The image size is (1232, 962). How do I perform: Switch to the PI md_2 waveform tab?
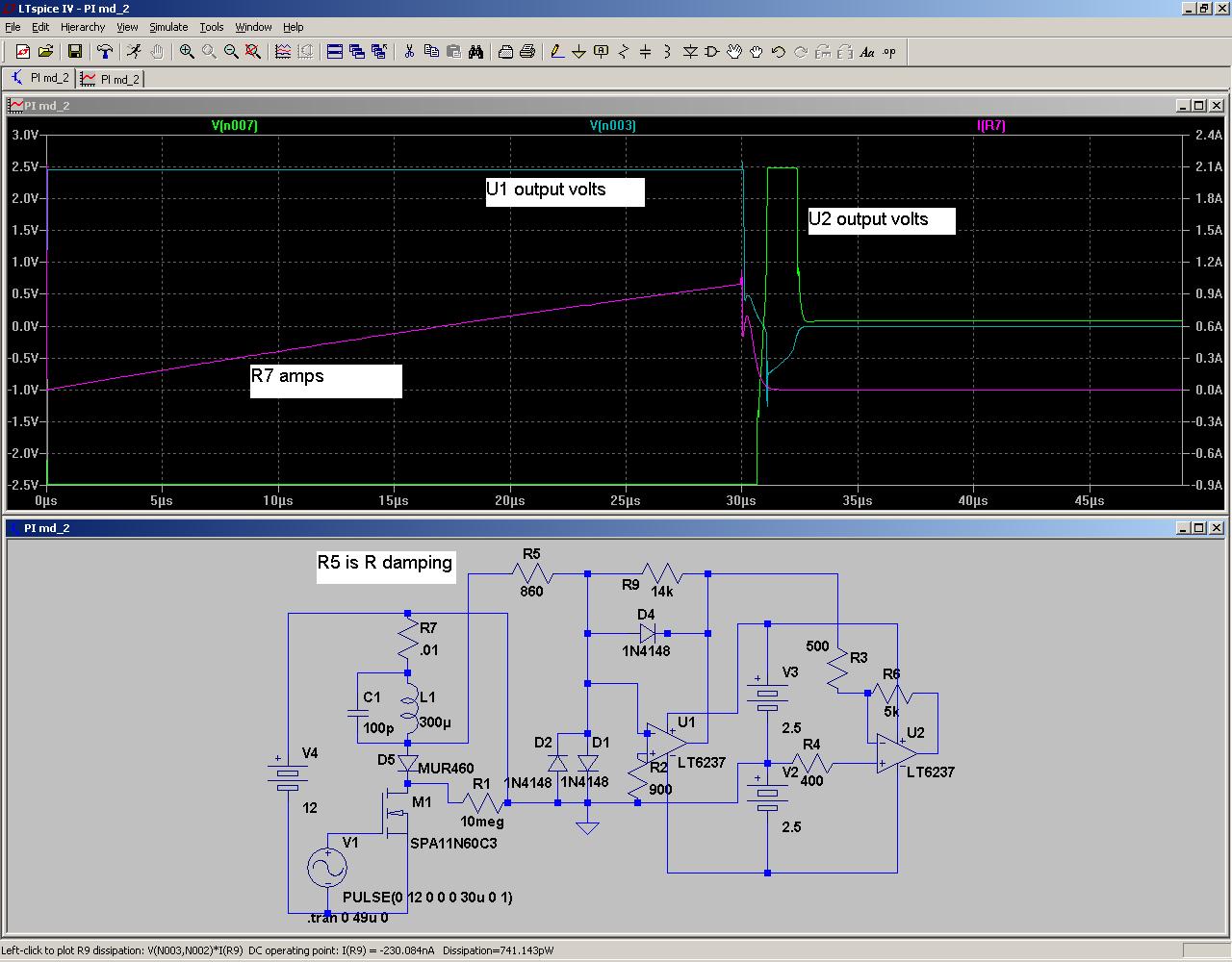coord(111,79)
